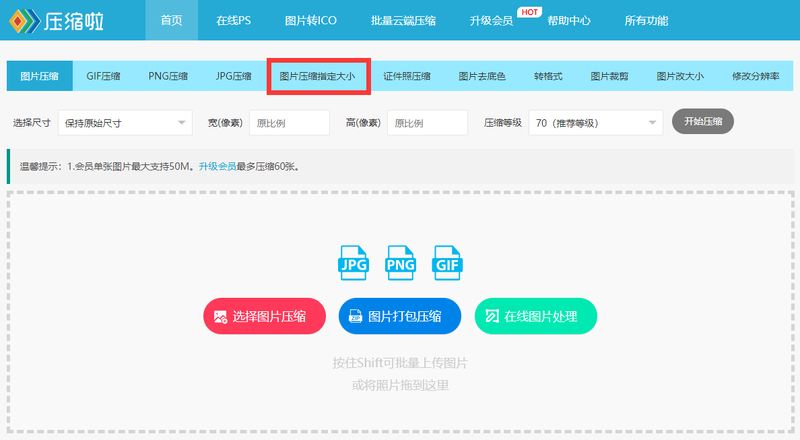The image size is (800, 440).
Task: Click the 升级会员 link in tips
Action: [217, 166]
